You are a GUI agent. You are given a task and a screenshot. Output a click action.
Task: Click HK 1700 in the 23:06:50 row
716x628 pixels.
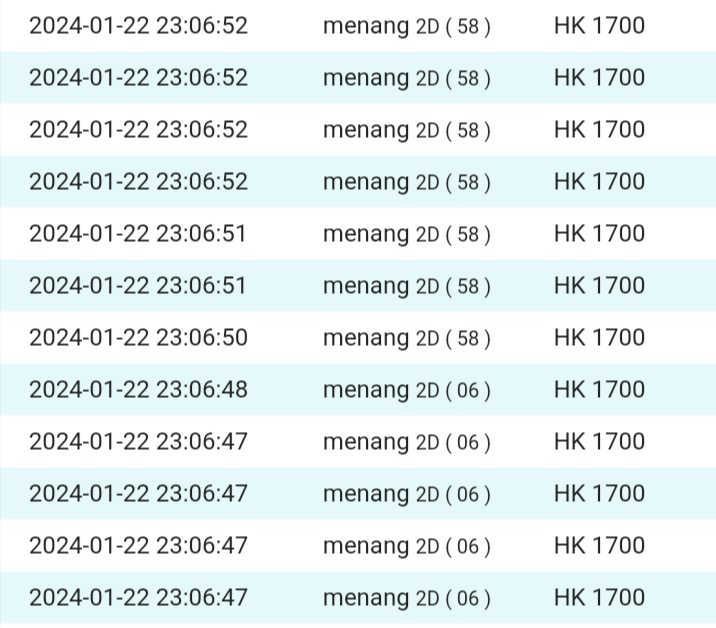pyautogui.click(x=599, y=338)
